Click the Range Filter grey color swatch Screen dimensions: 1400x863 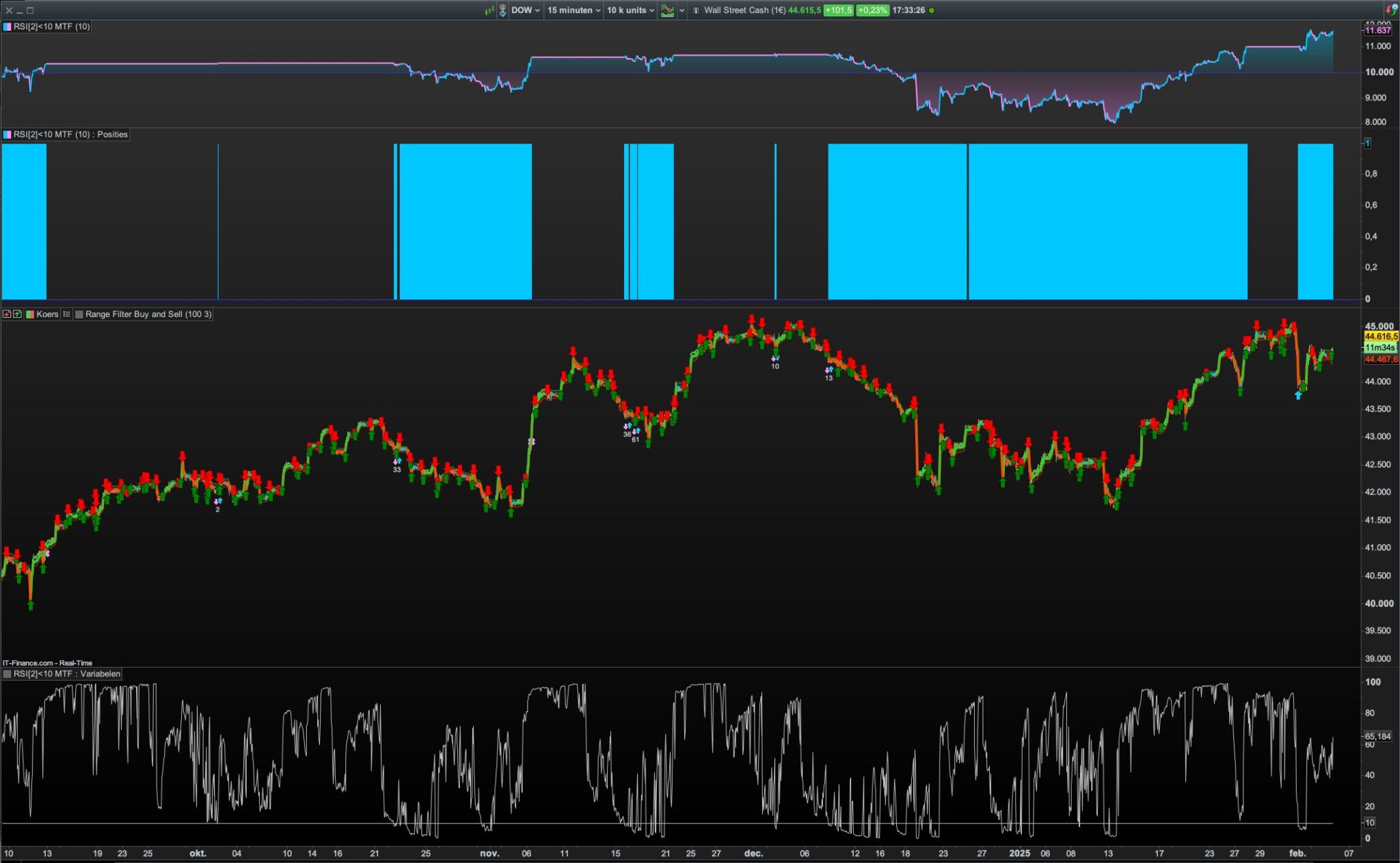pos(79,314)
